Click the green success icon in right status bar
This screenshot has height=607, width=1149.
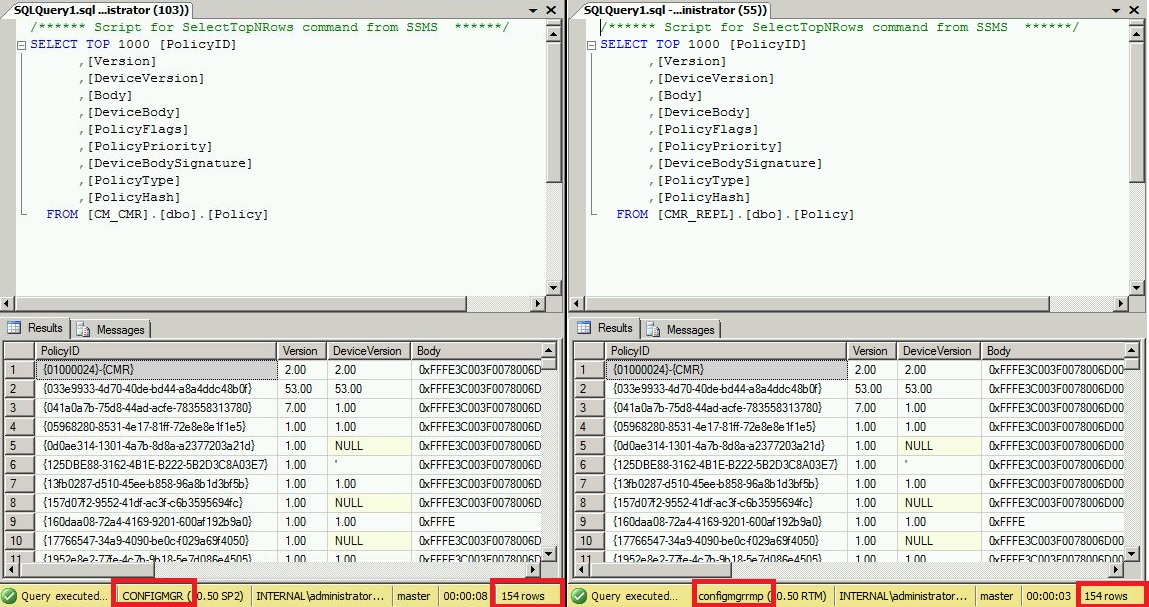pyautogui.click(x=579, y=596)
